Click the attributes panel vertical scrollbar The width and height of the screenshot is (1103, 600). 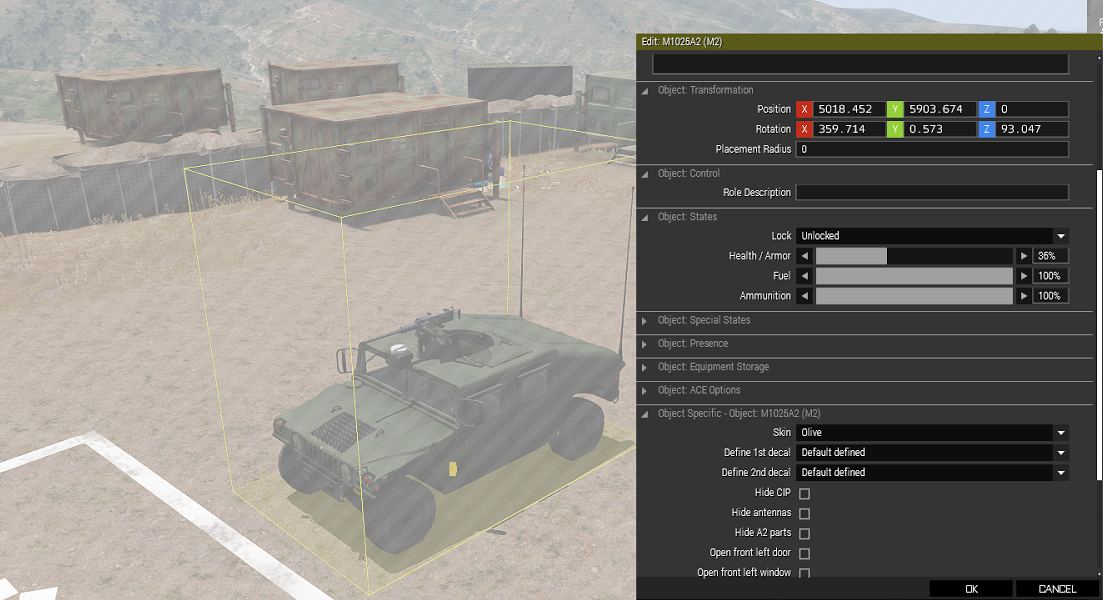(x=1098, y=325)
